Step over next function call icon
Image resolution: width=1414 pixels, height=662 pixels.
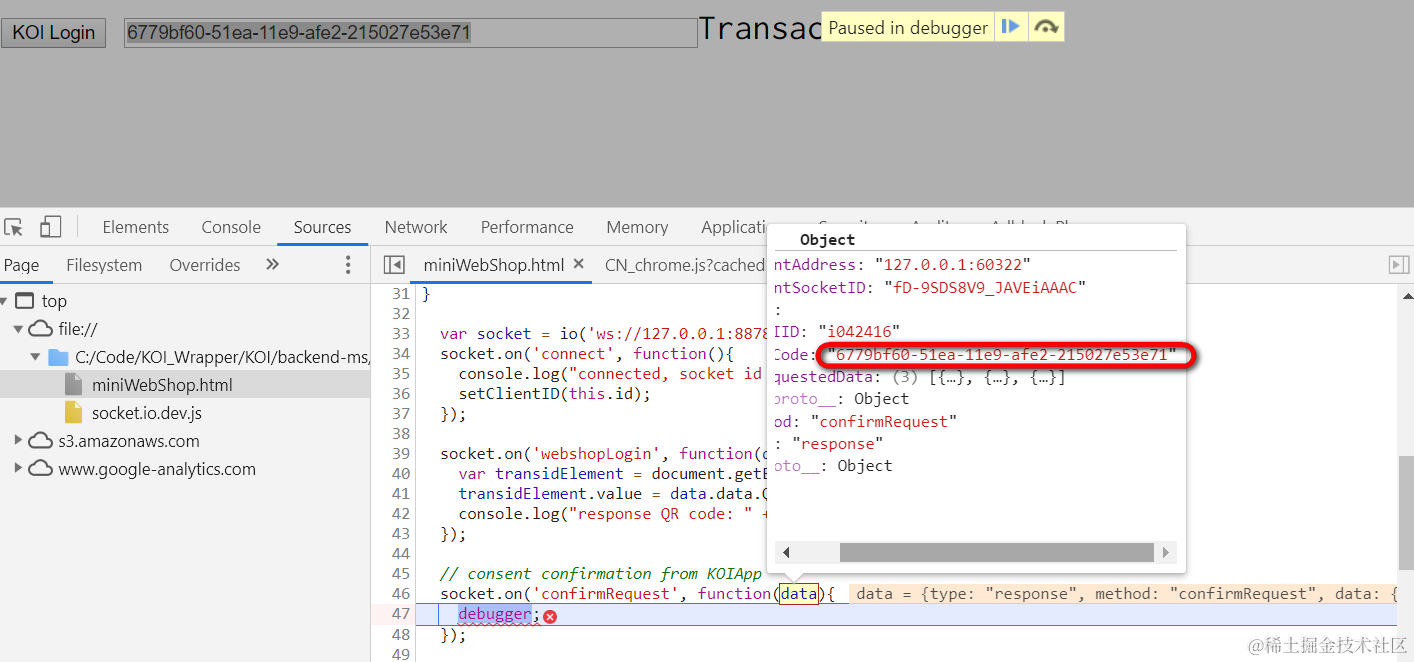point(1046,27)
